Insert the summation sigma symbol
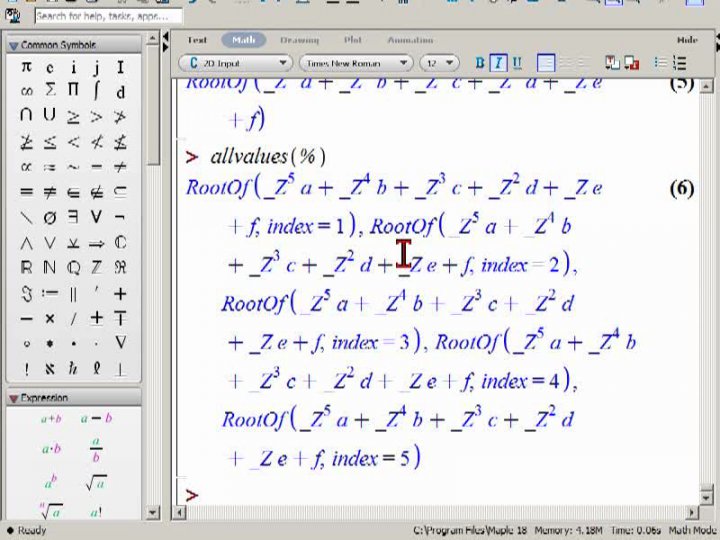The height and width of the screenshot is (540, 720). click(50, 90)
